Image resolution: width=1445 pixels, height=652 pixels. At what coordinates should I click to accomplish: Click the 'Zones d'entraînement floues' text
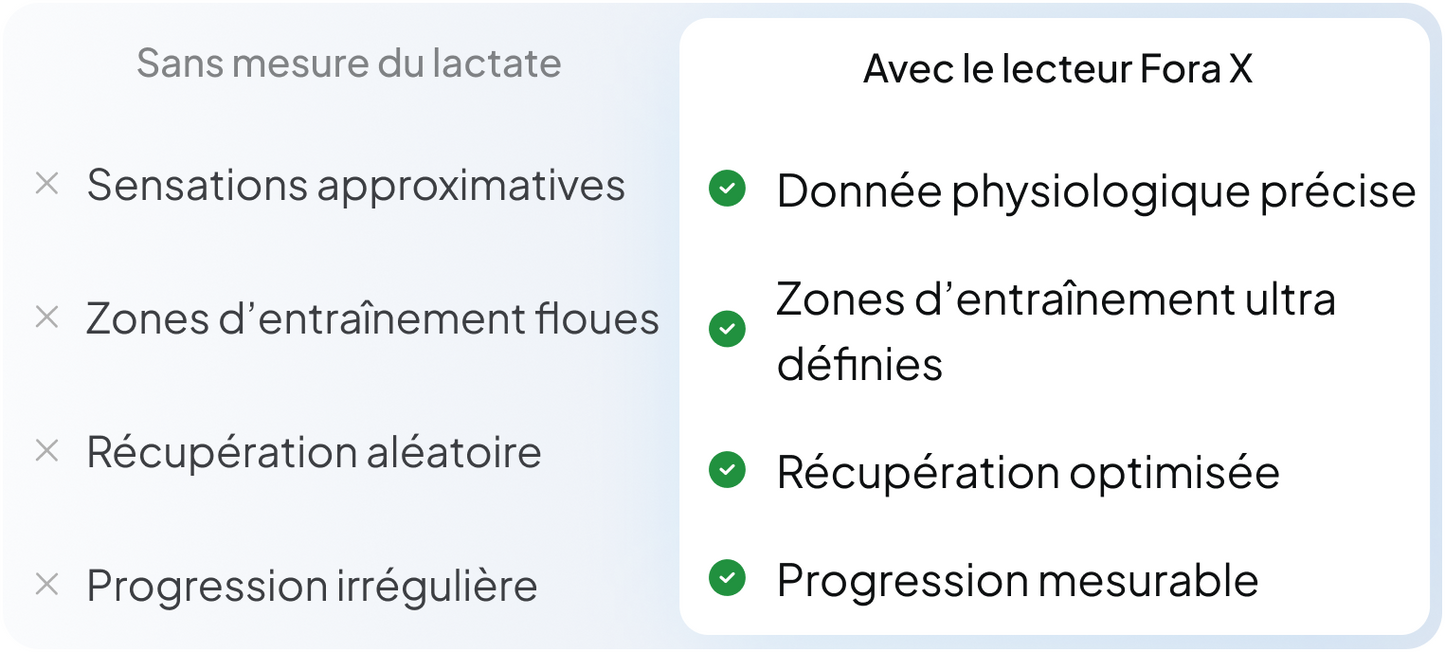[x=373, y=319]
